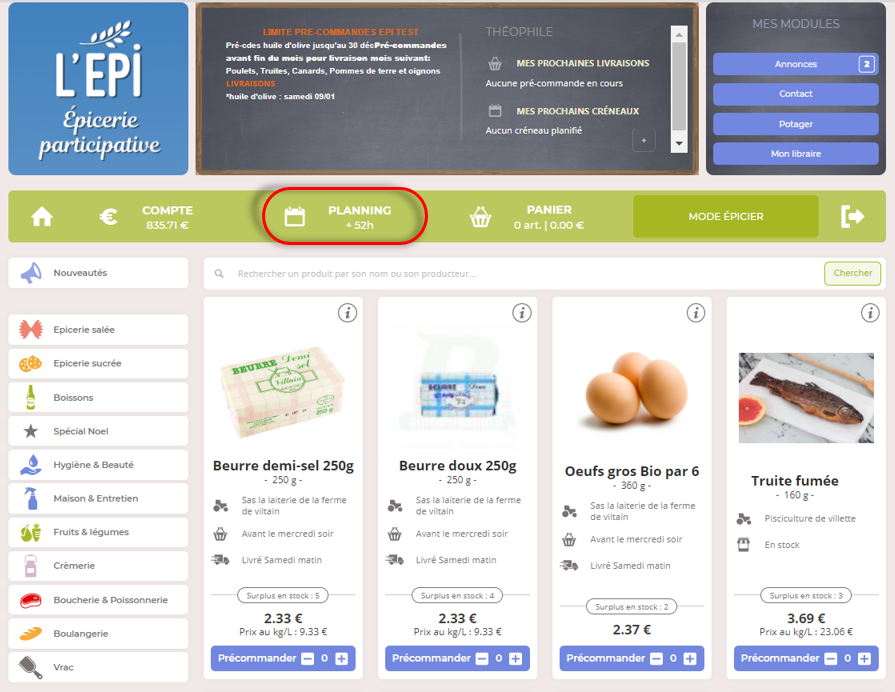Go to the home page icon
Screen dimensions: 895x692
click(x=42, y=216)
